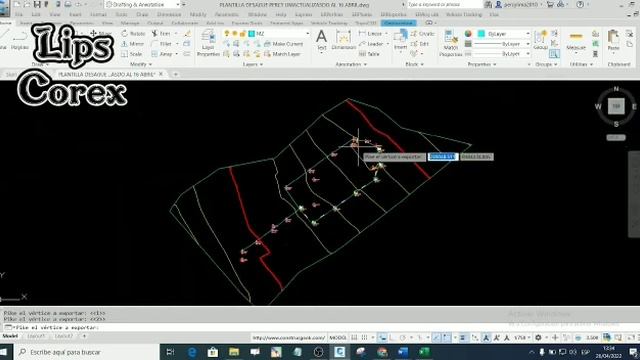Image resolution: width=640 pixels, height=360 pixels.
Task: Click the Make Current layer button
Action: 284,44
